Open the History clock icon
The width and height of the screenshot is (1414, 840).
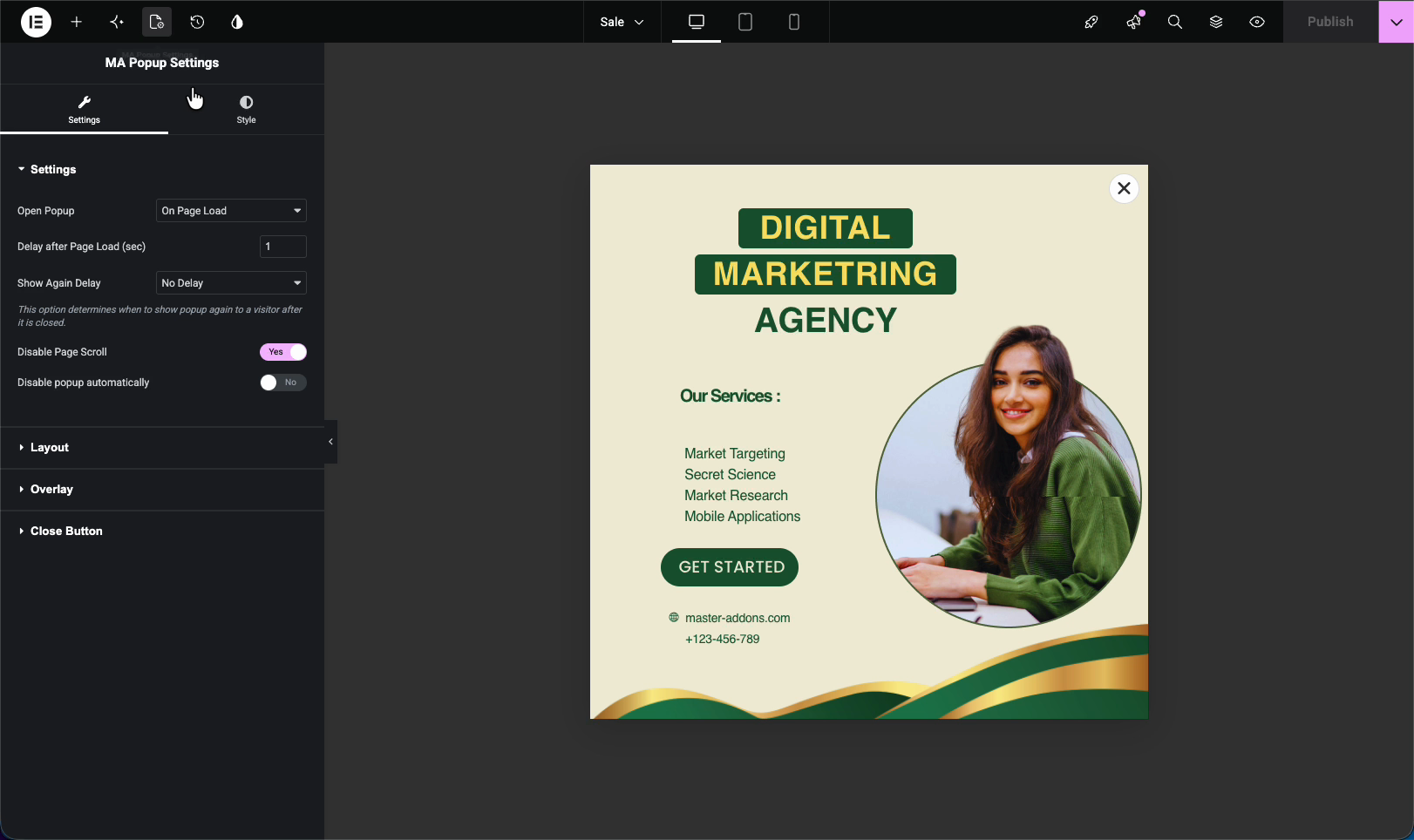point(197,22)
